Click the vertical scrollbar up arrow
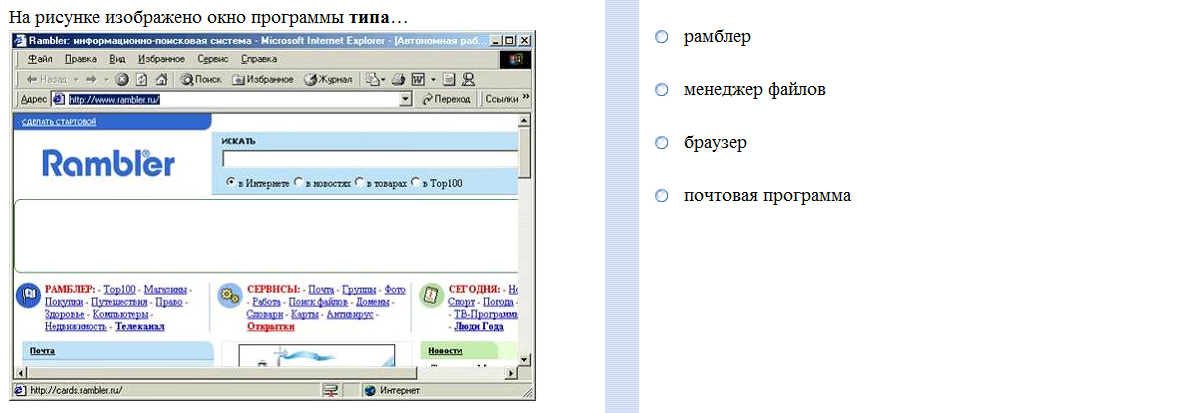This screenshot has height=413, width=1182. (x=525, y=120)
